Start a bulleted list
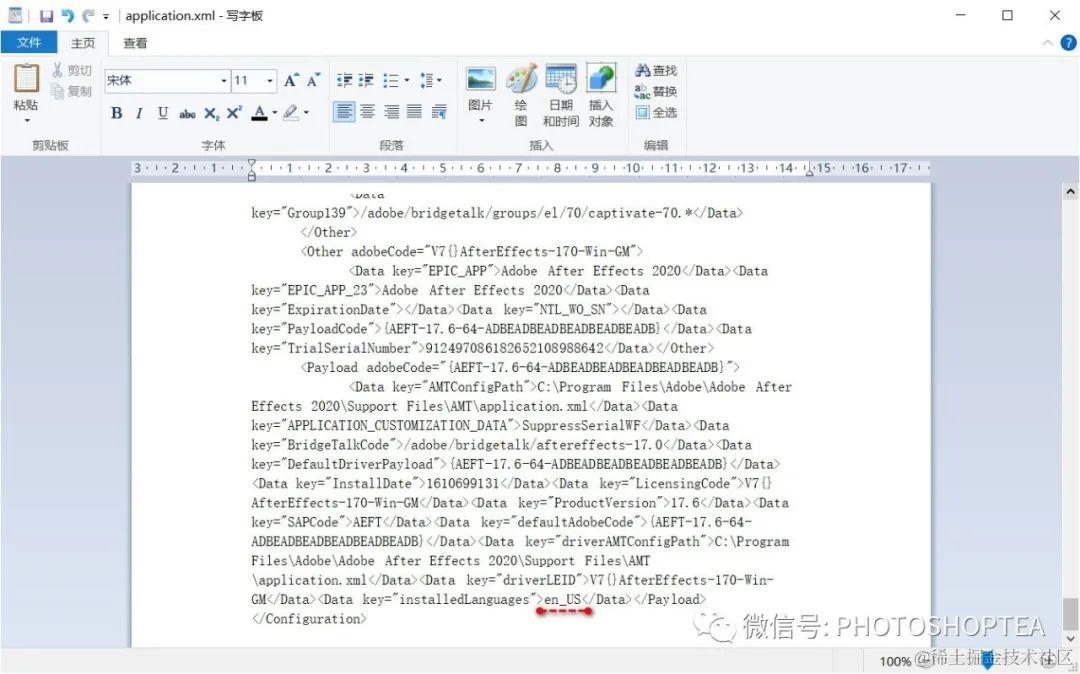1080x674 pixels. (x=391, y=81)
